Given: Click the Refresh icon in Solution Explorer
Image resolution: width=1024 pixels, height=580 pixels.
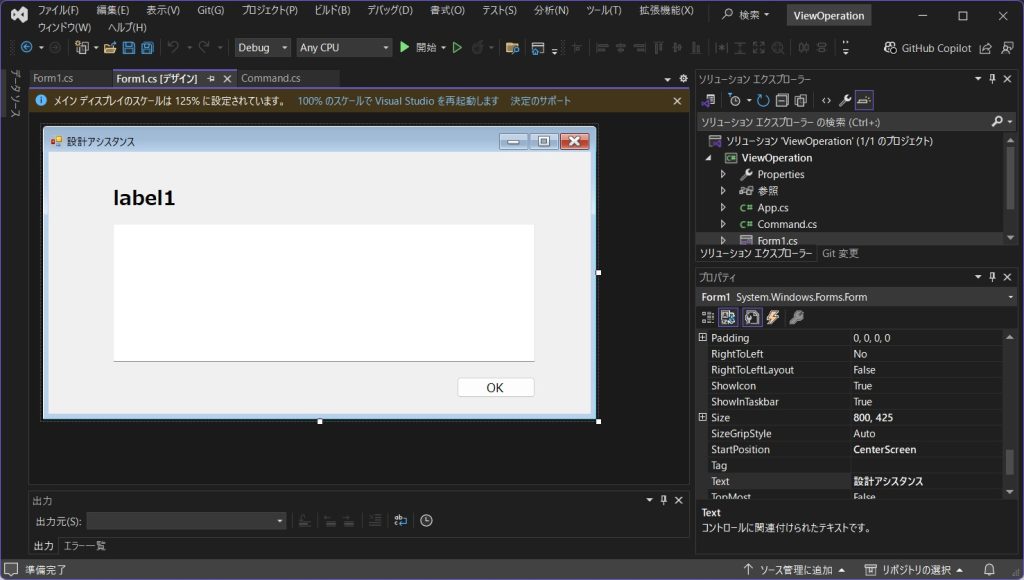Looking at the screenshot, I should (x=763, y=100).
